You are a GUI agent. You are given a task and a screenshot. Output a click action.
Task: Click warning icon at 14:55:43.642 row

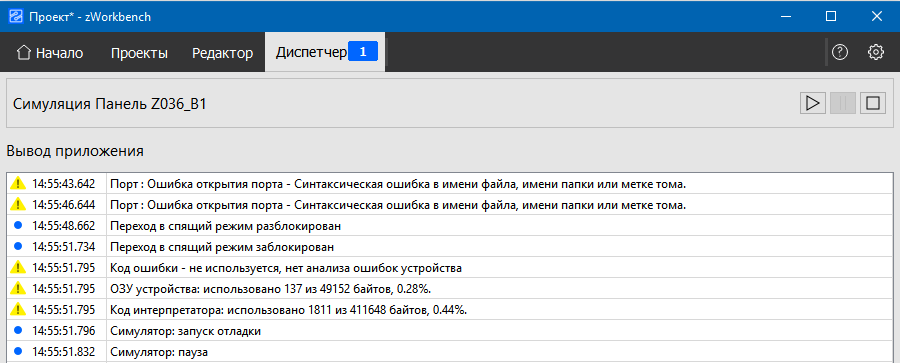pyautogui.click(x=18, y=184)
